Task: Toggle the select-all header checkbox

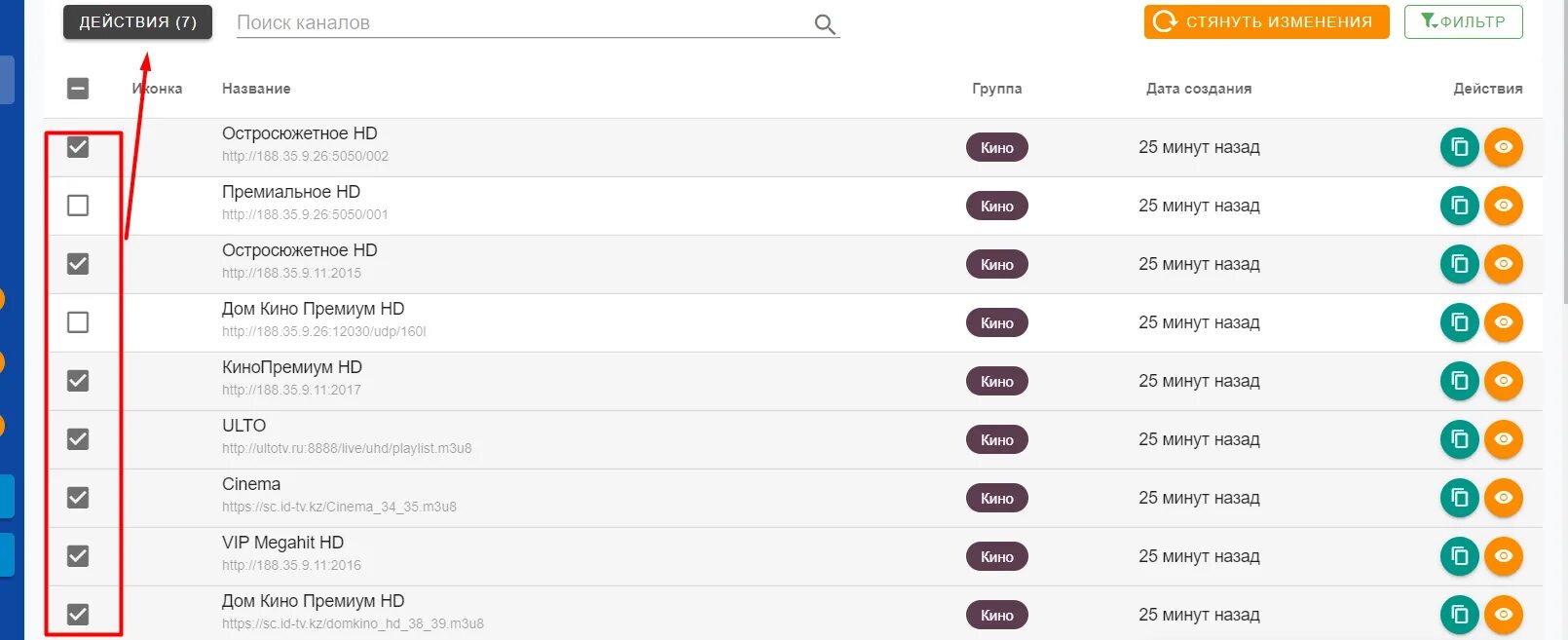Action: pos(78,89)
